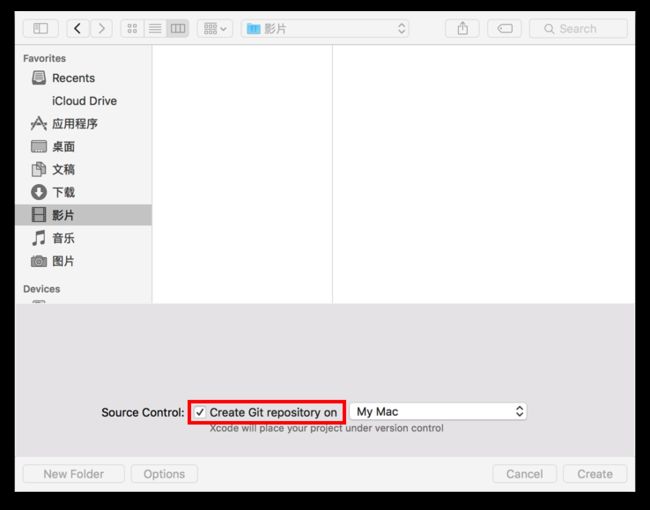The height and width of the screenshot is (510, 650).
Task: Click the film strip icon beside 影片
Action: tap(39, 215)
